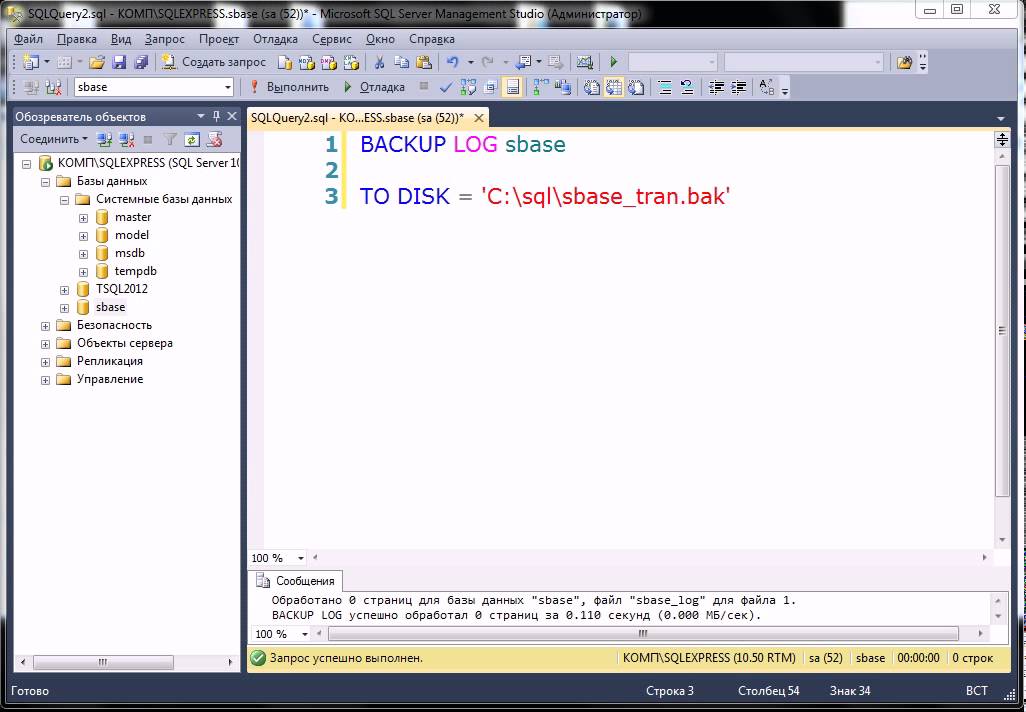Viewport: 1026px width, 712px height.
Task: Click the change connection icon
Action: 54,87
